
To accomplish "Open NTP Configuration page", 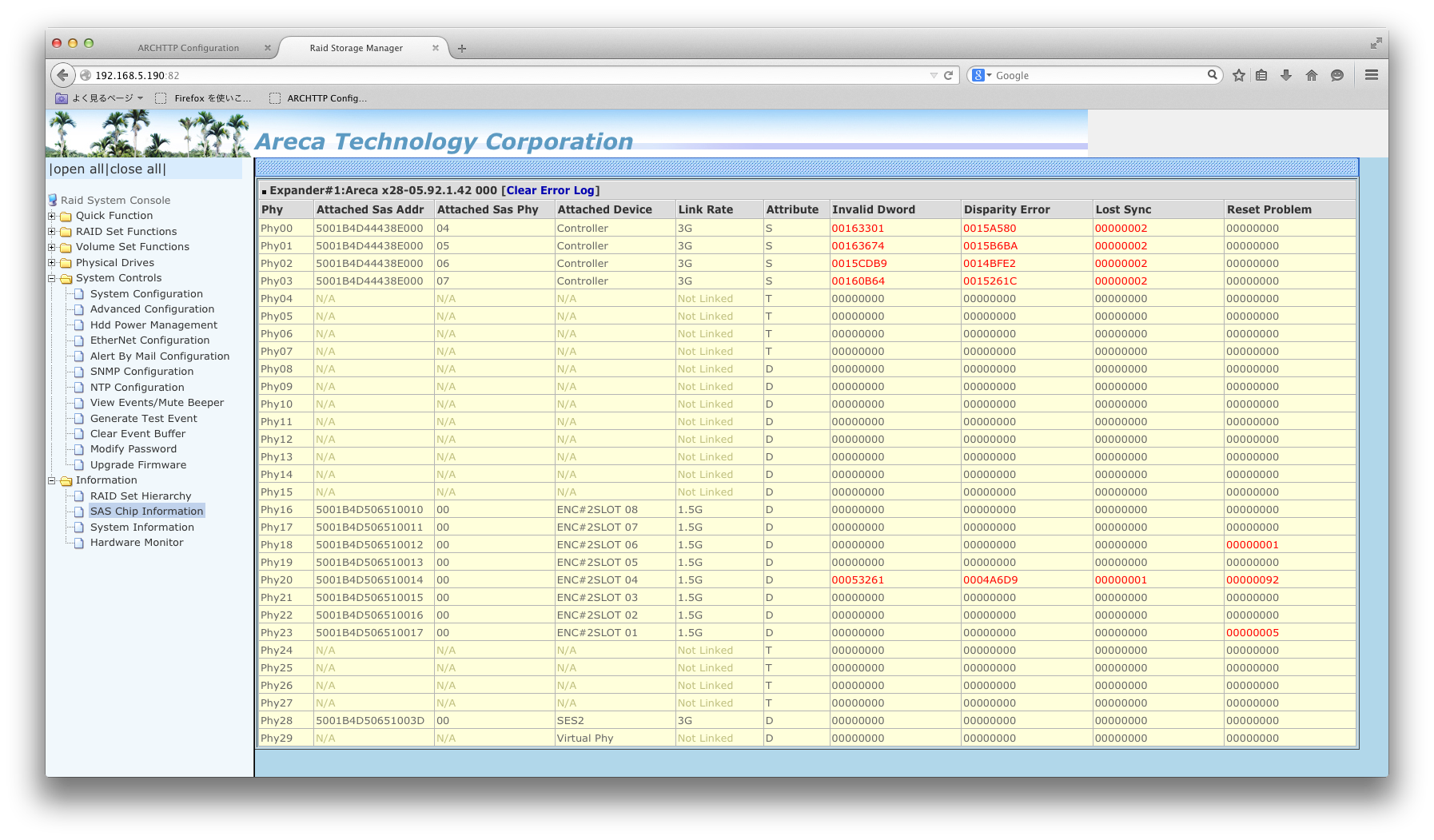I will [x=137, y=388].
